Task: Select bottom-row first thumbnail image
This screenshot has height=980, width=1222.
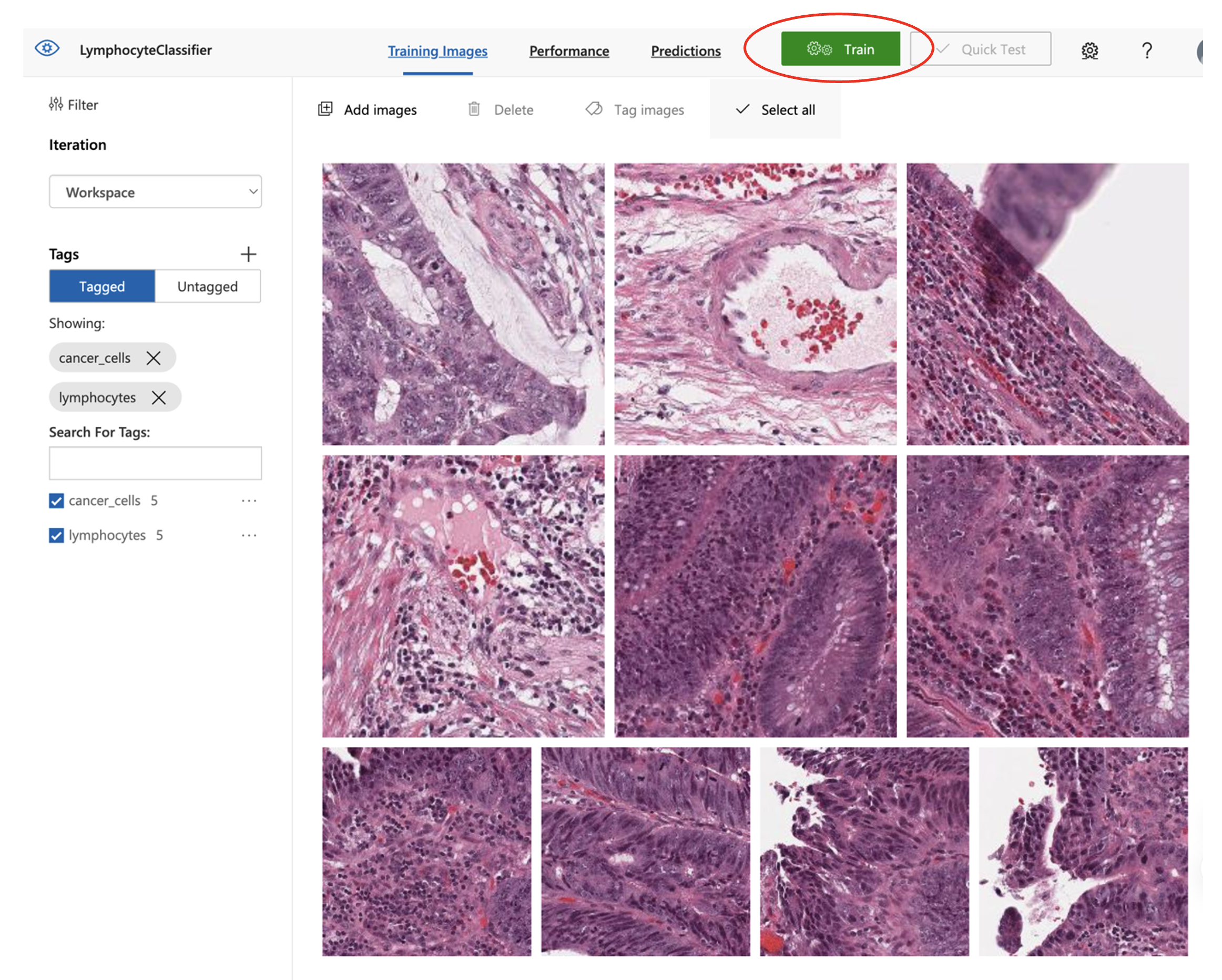Action: click(427, 851)
